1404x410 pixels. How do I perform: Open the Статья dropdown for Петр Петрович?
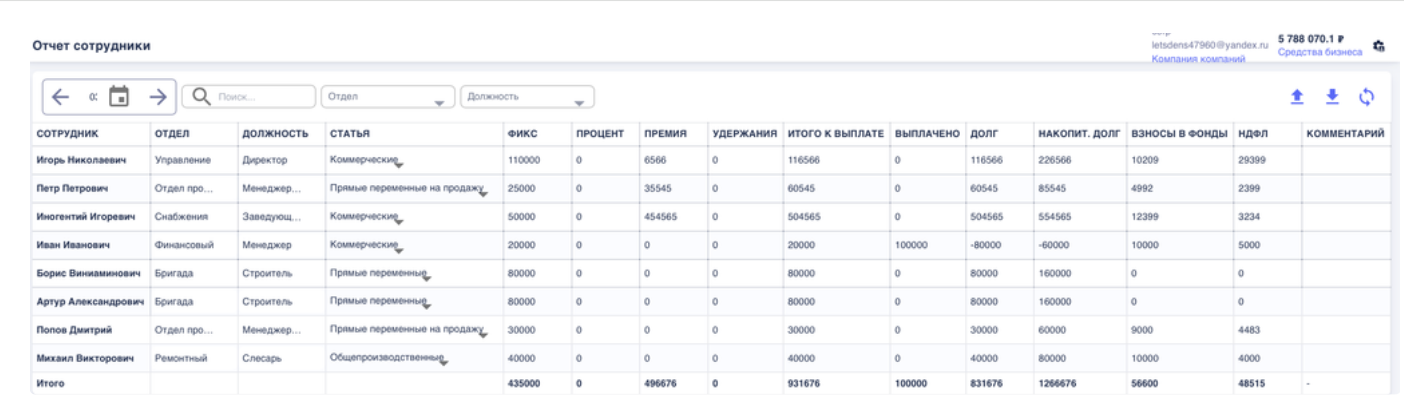pyautogui.click(x=484, y=189)
